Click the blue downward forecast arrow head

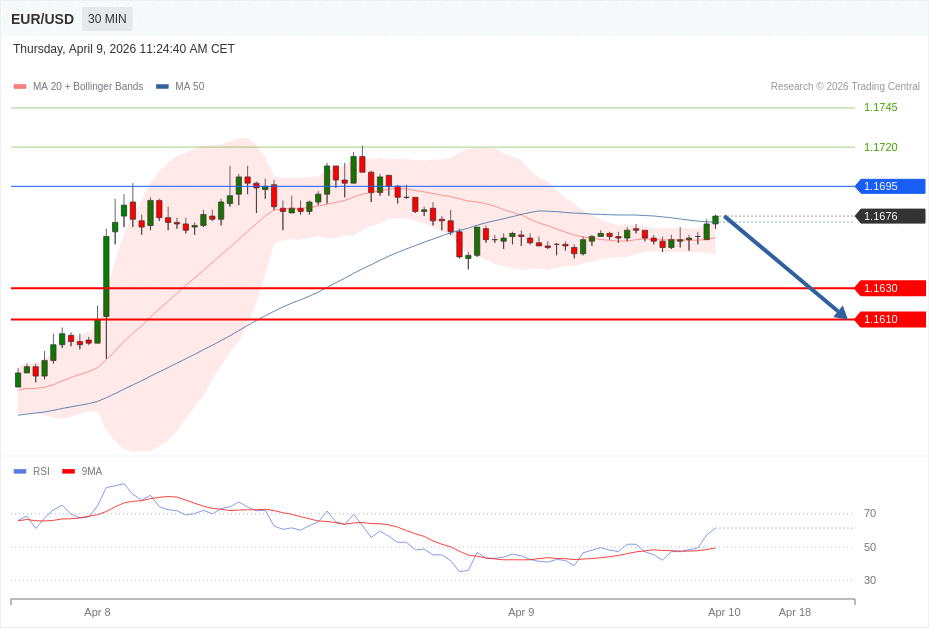841,314
